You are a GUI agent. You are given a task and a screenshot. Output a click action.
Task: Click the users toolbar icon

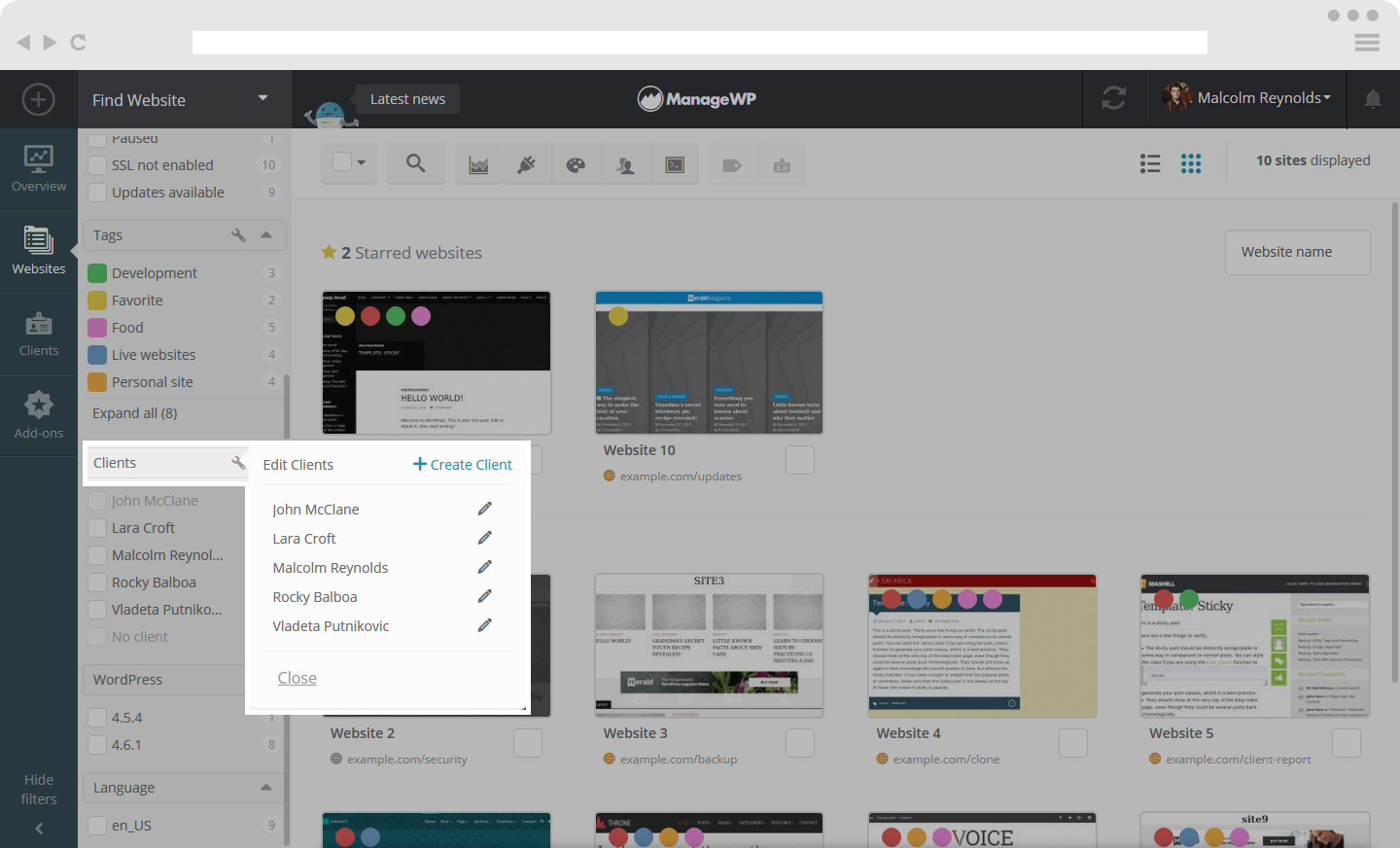click(x=625, y=165)
